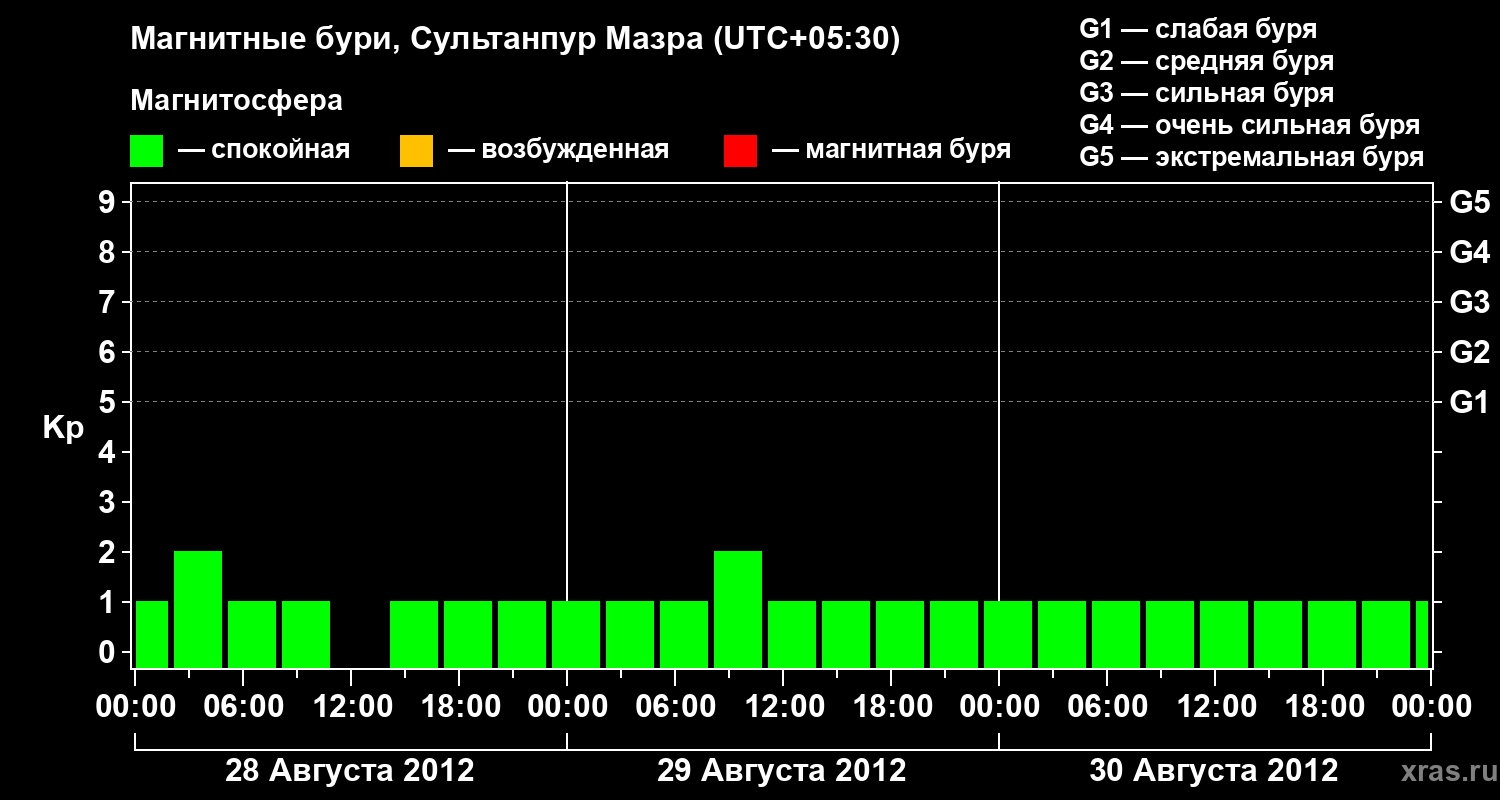Click the date label '30 Августа 2012'

click(x=1214, y=771)
